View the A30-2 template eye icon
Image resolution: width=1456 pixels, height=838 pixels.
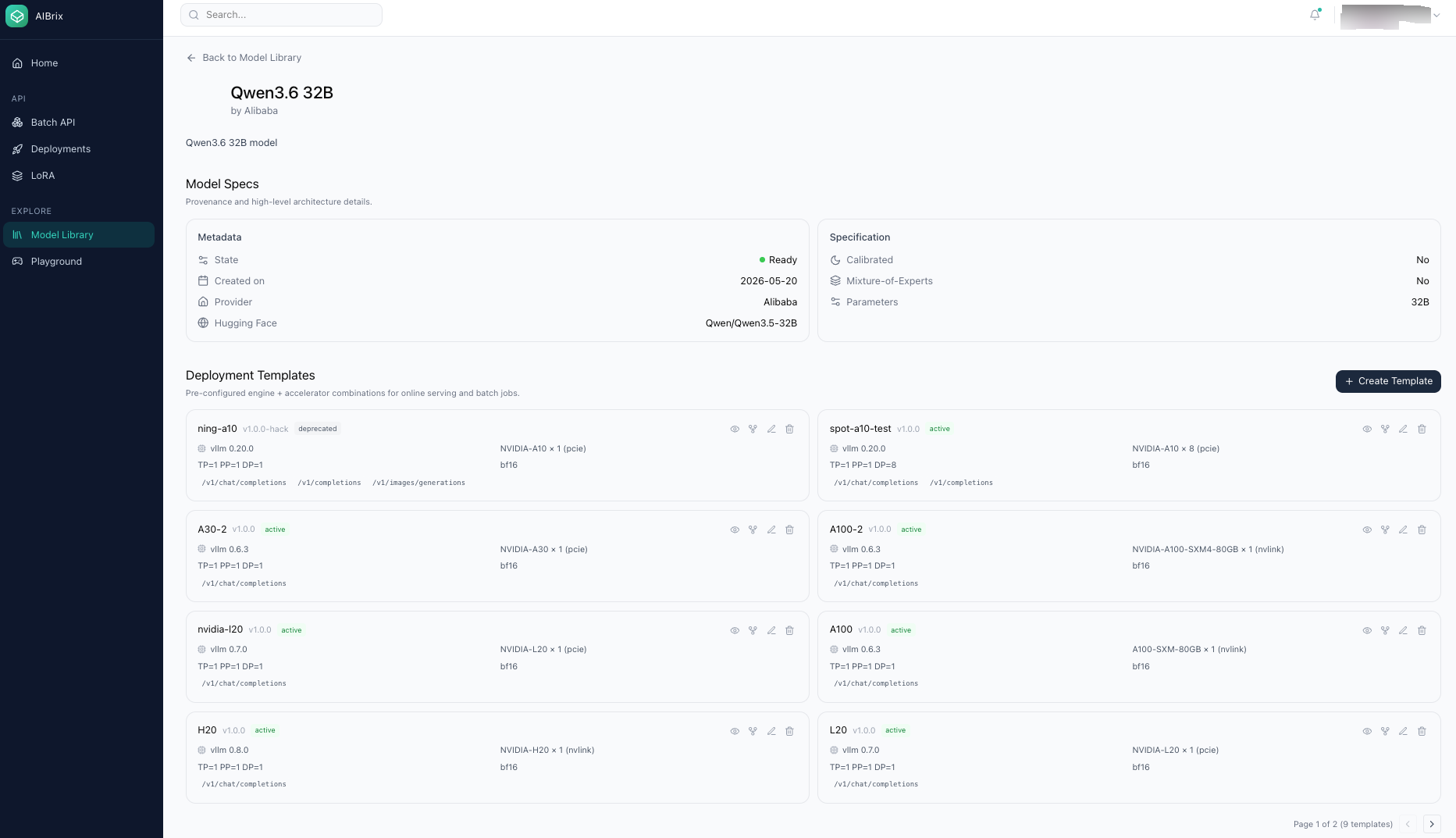(735, 530)
